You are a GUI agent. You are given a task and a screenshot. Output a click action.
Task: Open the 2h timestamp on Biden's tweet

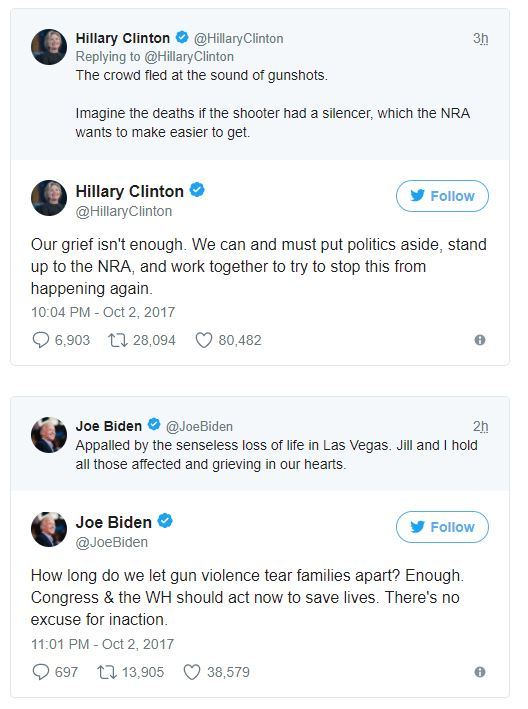481,426
